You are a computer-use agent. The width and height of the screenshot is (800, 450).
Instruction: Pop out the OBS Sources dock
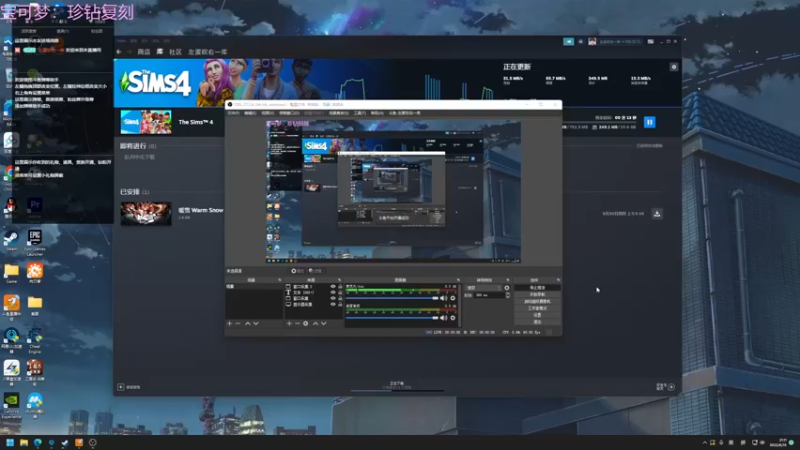(x=340, y=280)
